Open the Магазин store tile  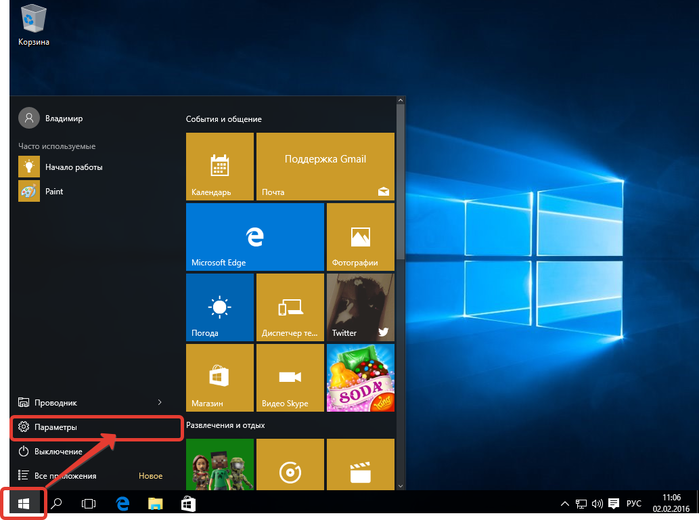220,378
